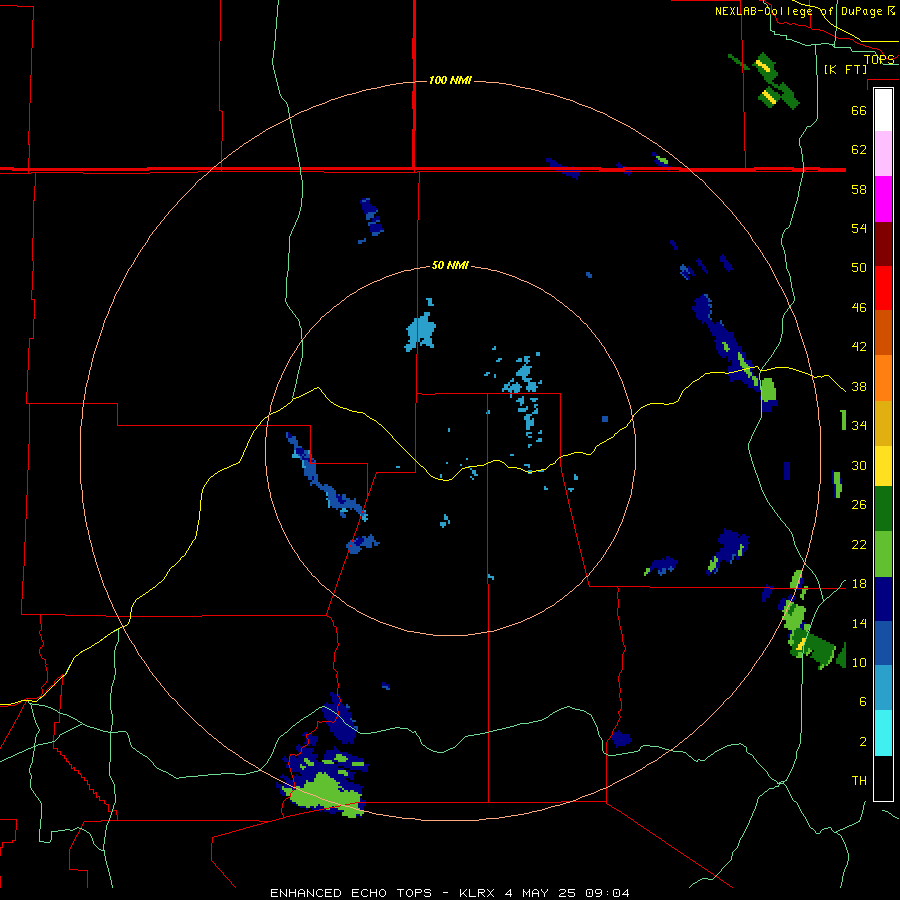Click the legend value 26
Image resolution: width=900 pixels, height=900 pixels.
coord(859,505)
